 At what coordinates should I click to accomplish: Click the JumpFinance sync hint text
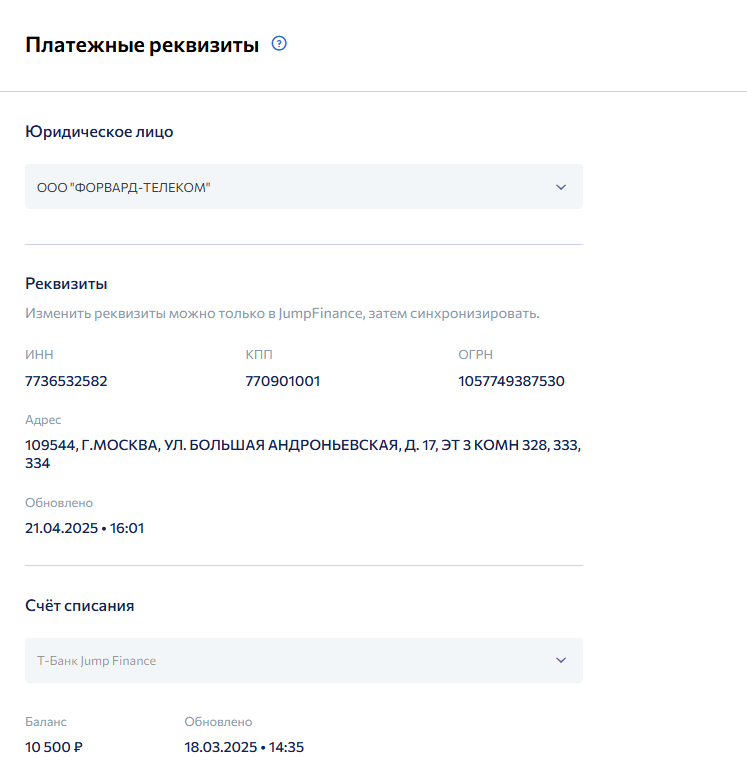tap(282, 314)
